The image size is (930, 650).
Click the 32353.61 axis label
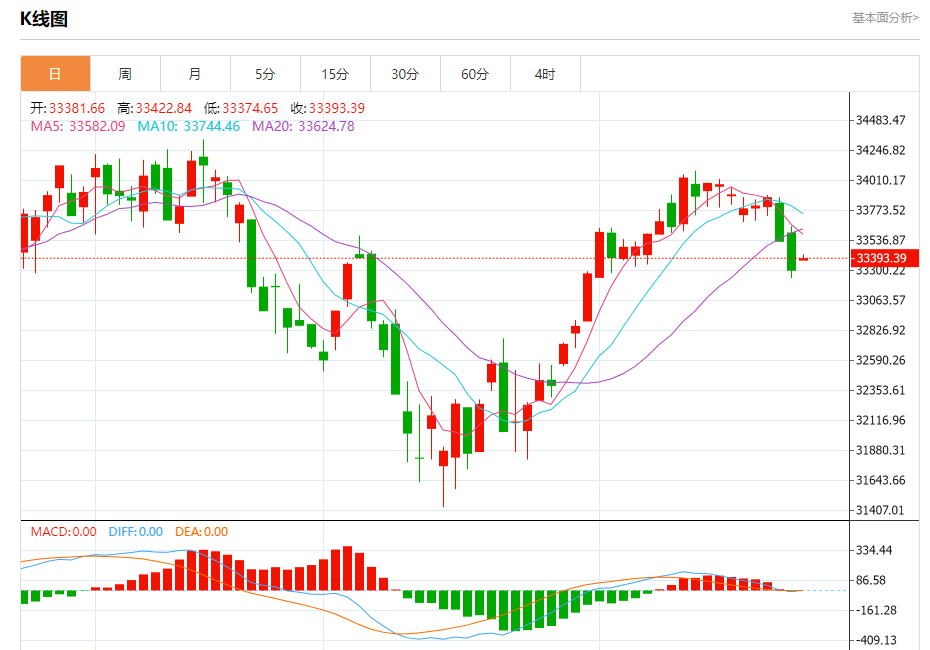(x=880, y=390)
